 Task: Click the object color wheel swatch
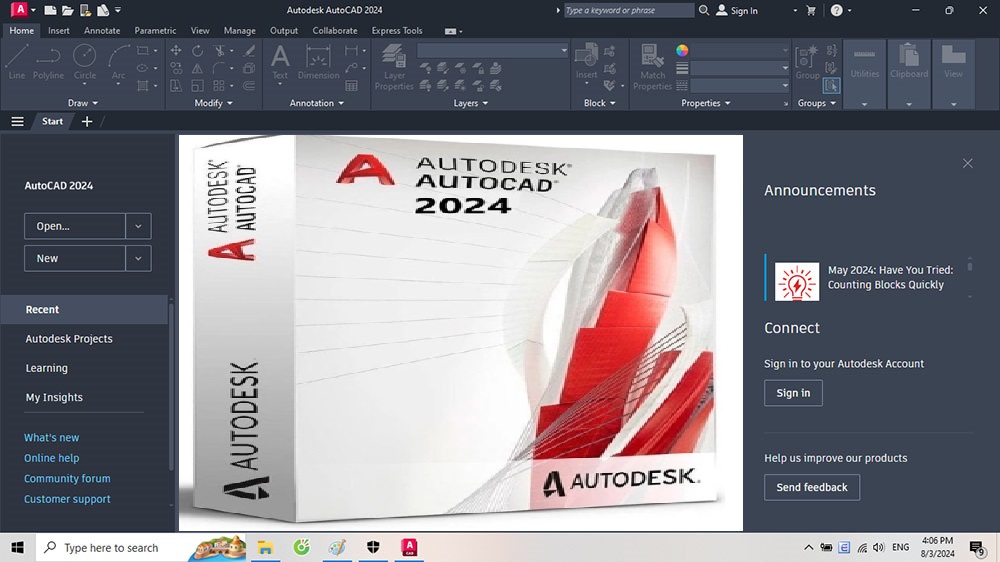[682, 50]
